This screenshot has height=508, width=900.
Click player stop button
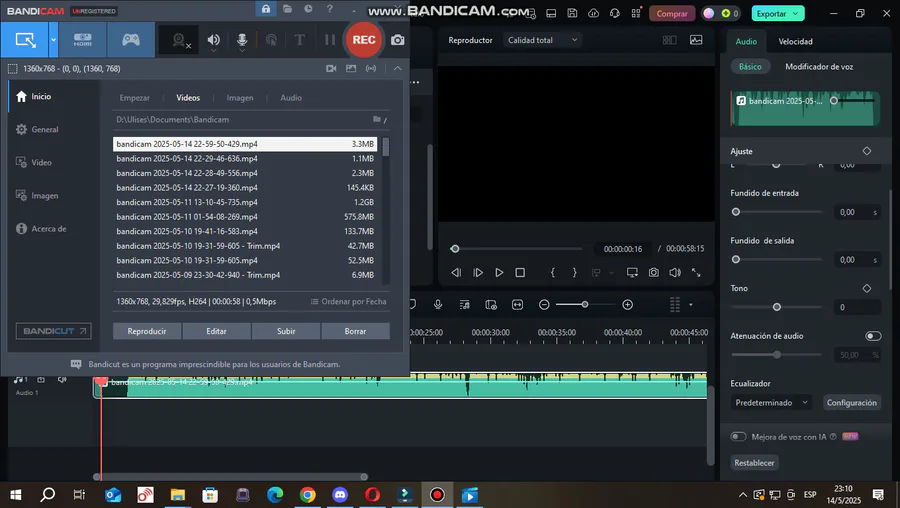[520, 273]
